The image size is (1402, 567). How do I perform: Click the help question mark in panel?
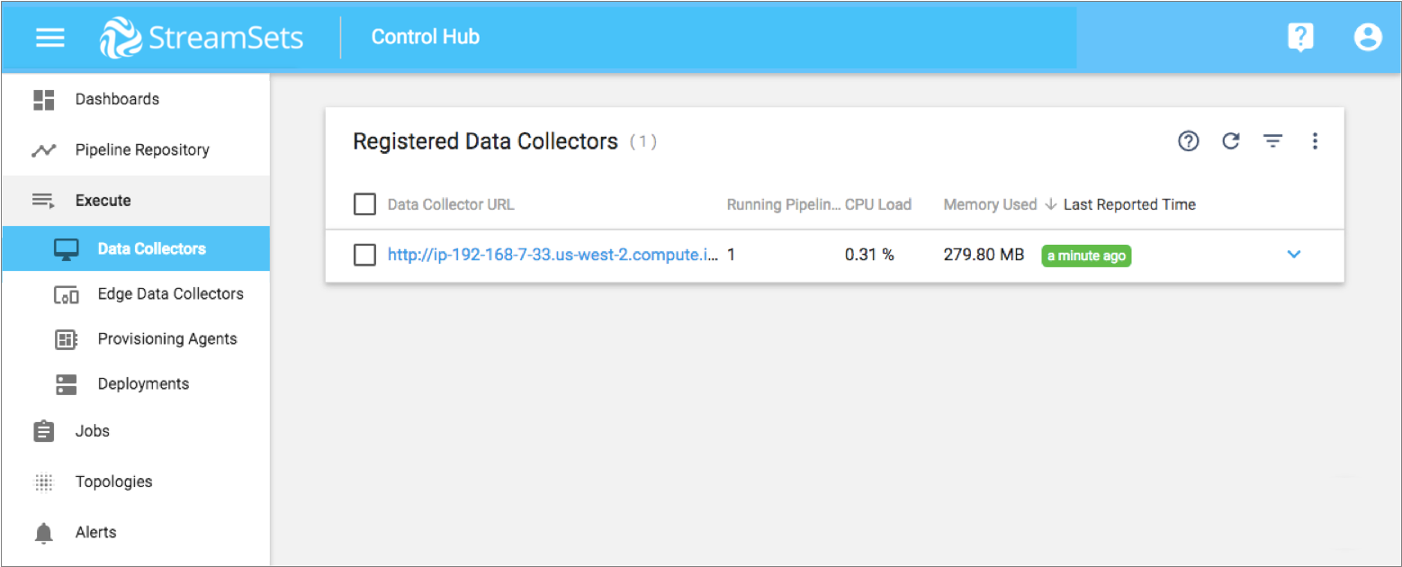click(1188, 142)
